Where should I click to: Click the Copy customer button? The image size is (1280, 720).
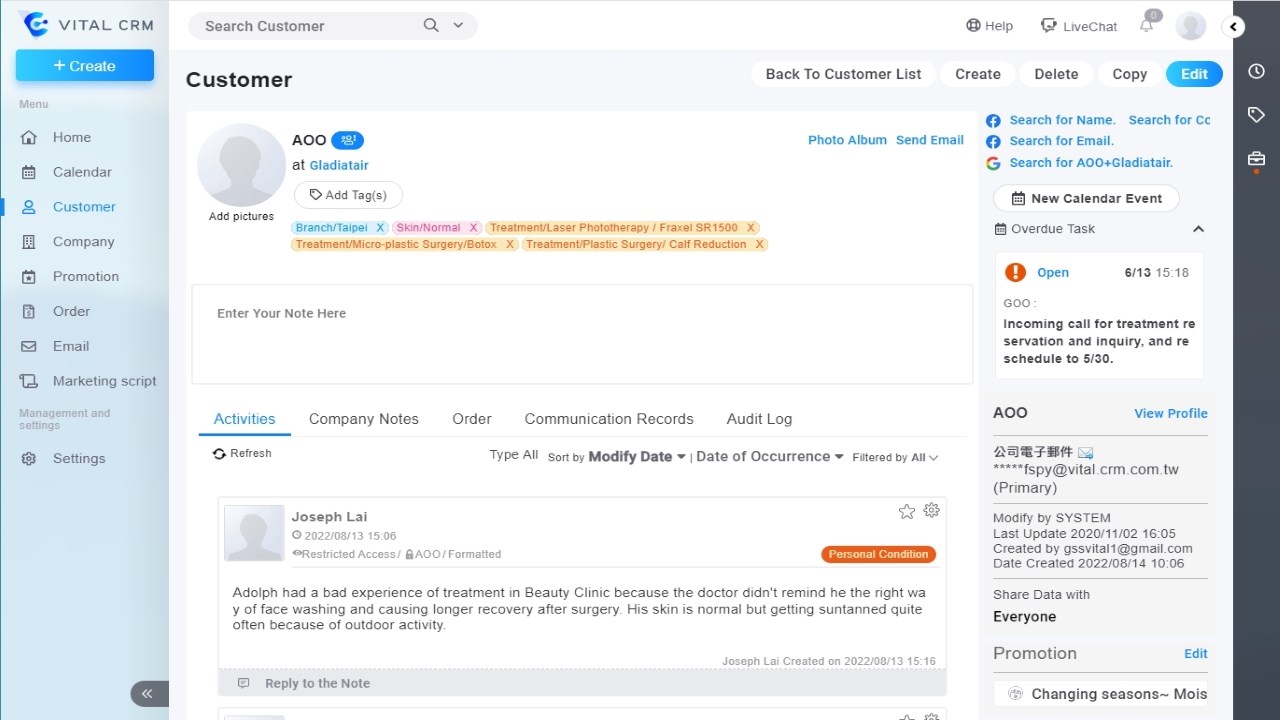[1129, 74]
